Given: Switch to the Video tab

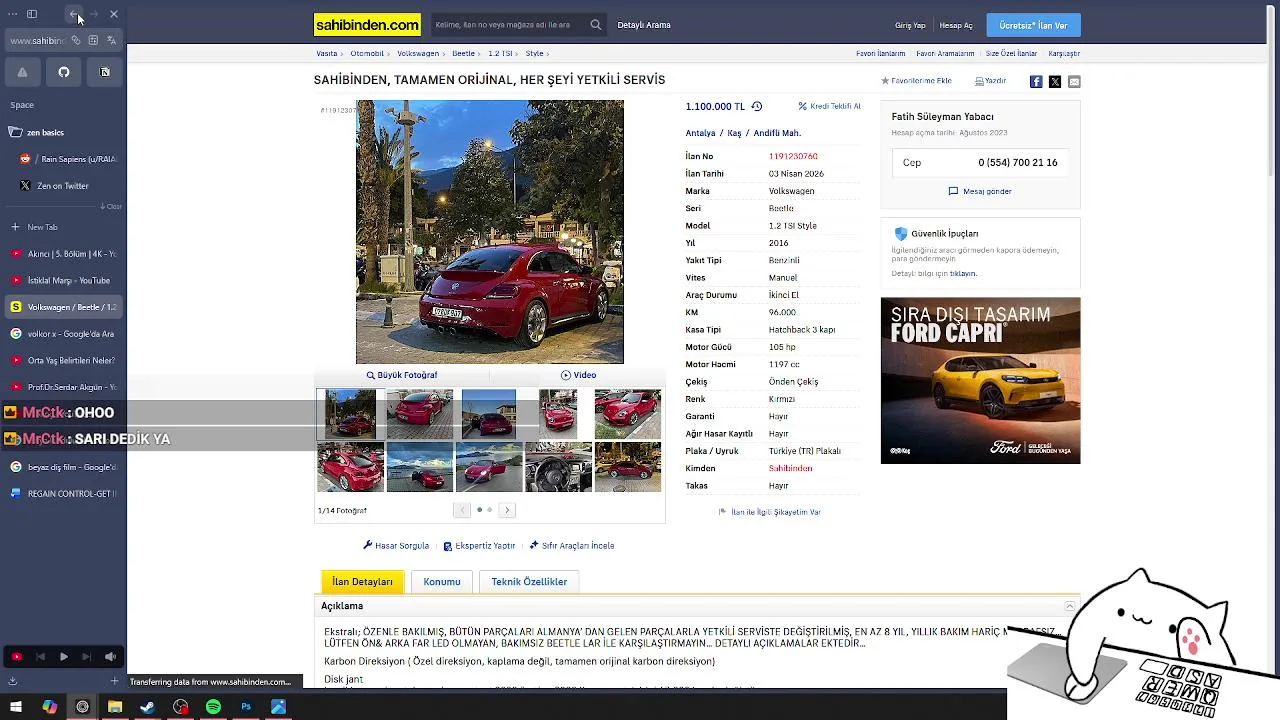Looking at the screenshot, I should pos(578,375).
